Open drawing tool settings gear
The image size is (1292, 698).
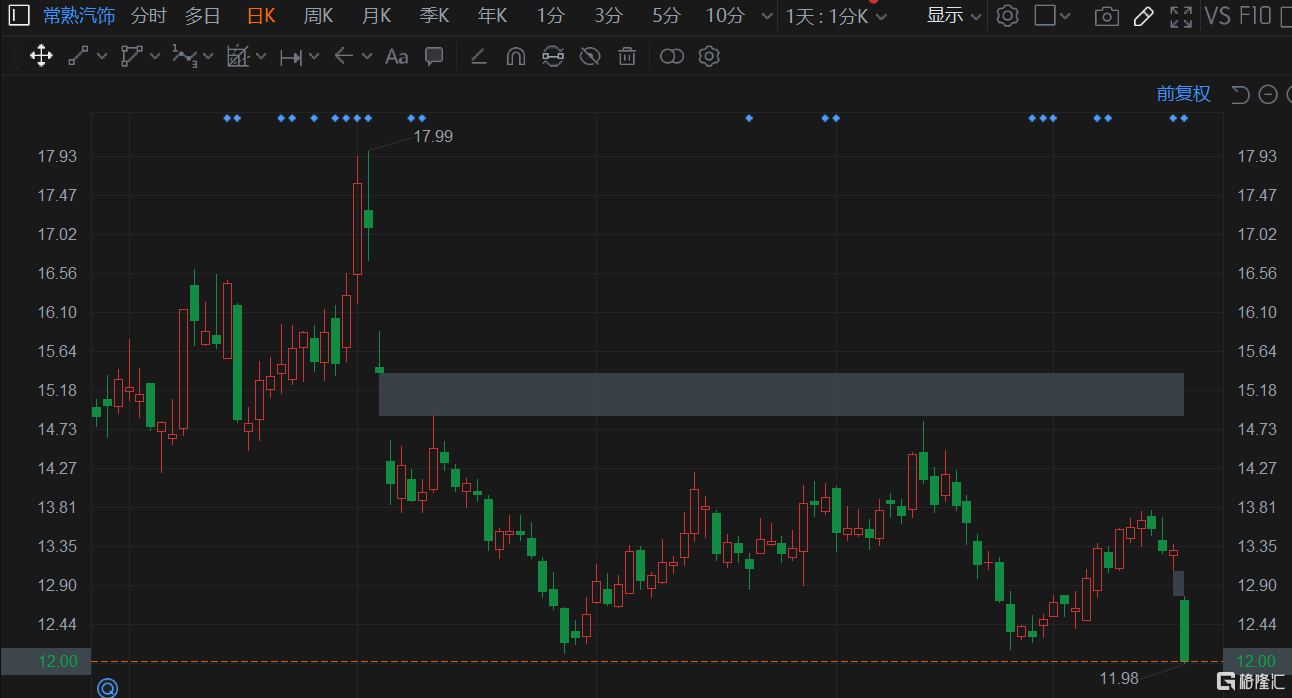[709, 56]
